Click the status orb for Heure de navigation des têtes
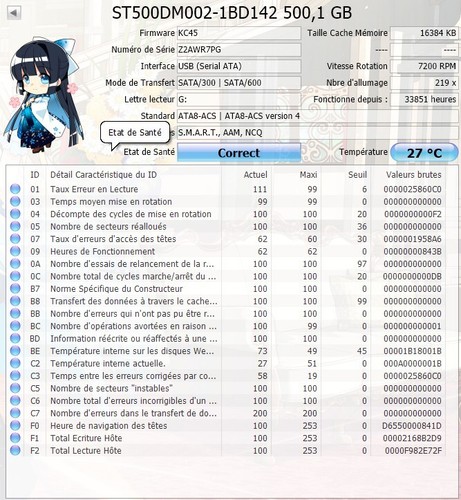 15,425
